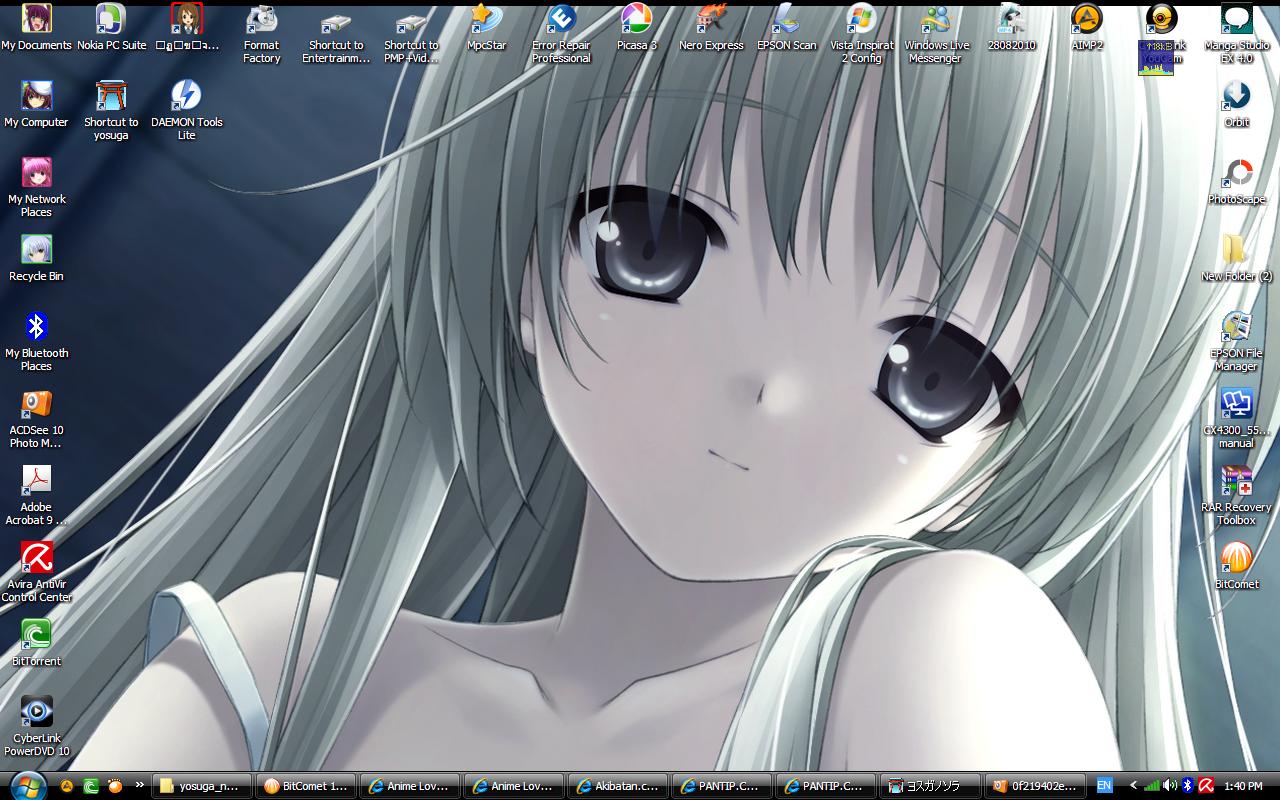
Task: Click the 1:40 PM clock
Action: (1243, 786)
